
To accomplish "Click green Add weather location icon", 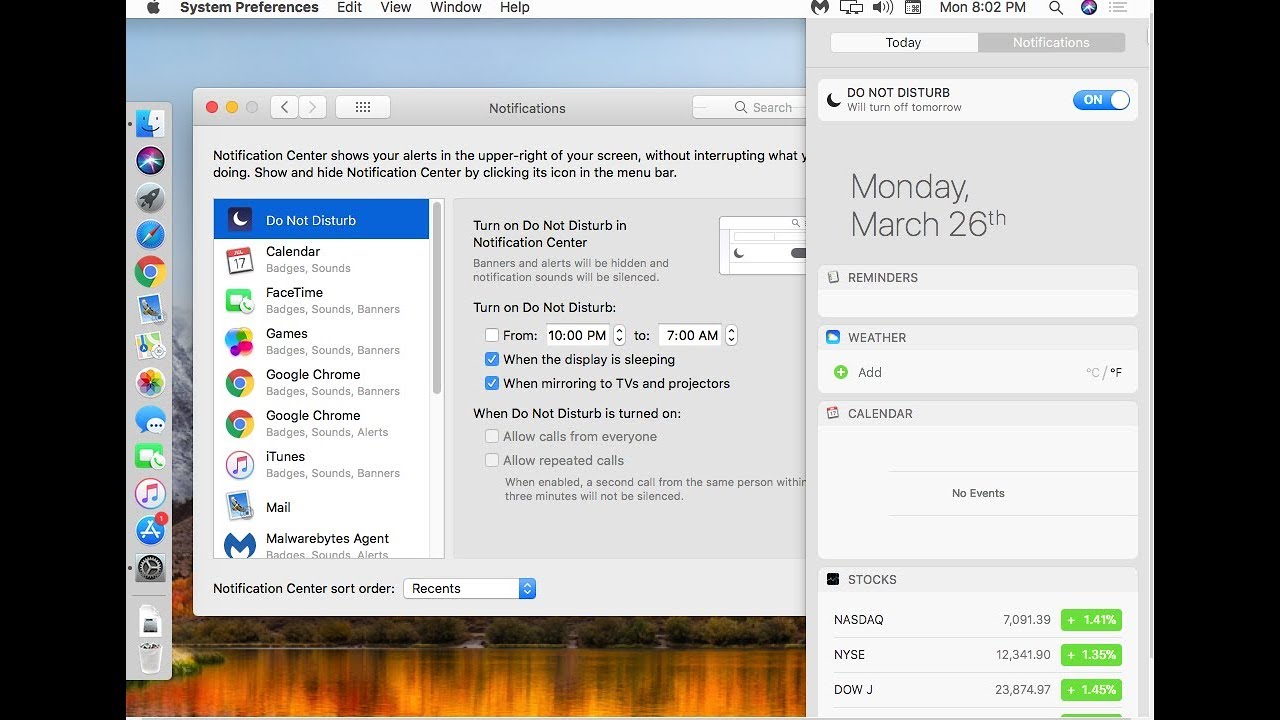I will tap(841, 372).
